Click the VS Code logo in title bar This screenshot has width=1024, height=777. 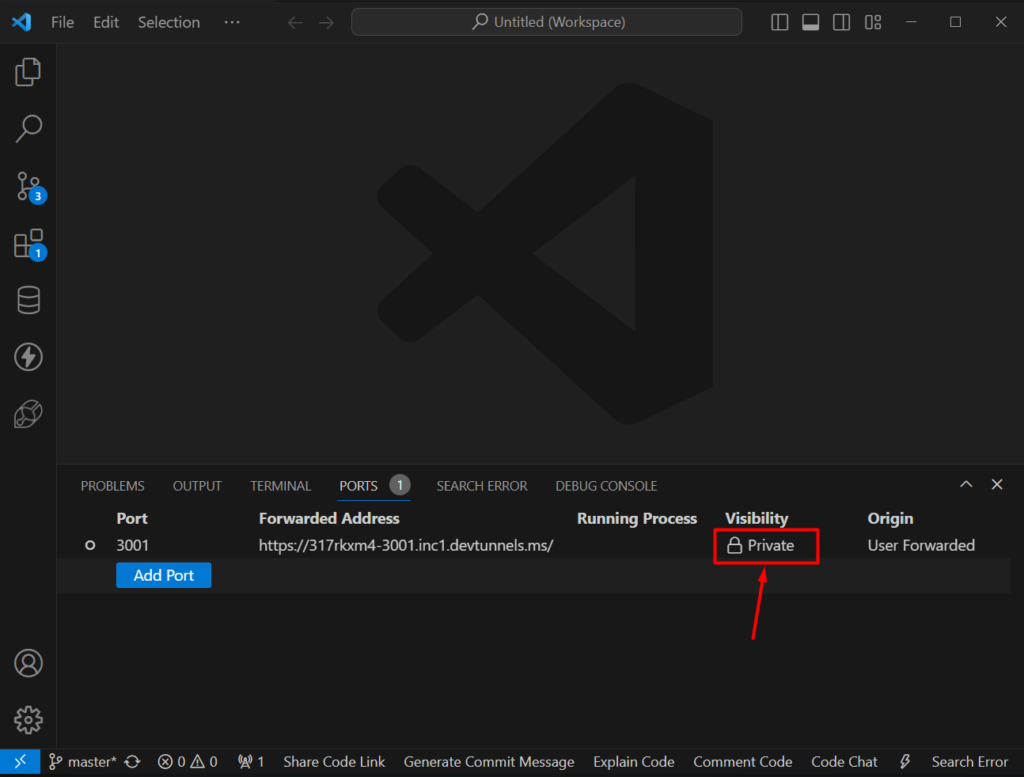[22, 22]
